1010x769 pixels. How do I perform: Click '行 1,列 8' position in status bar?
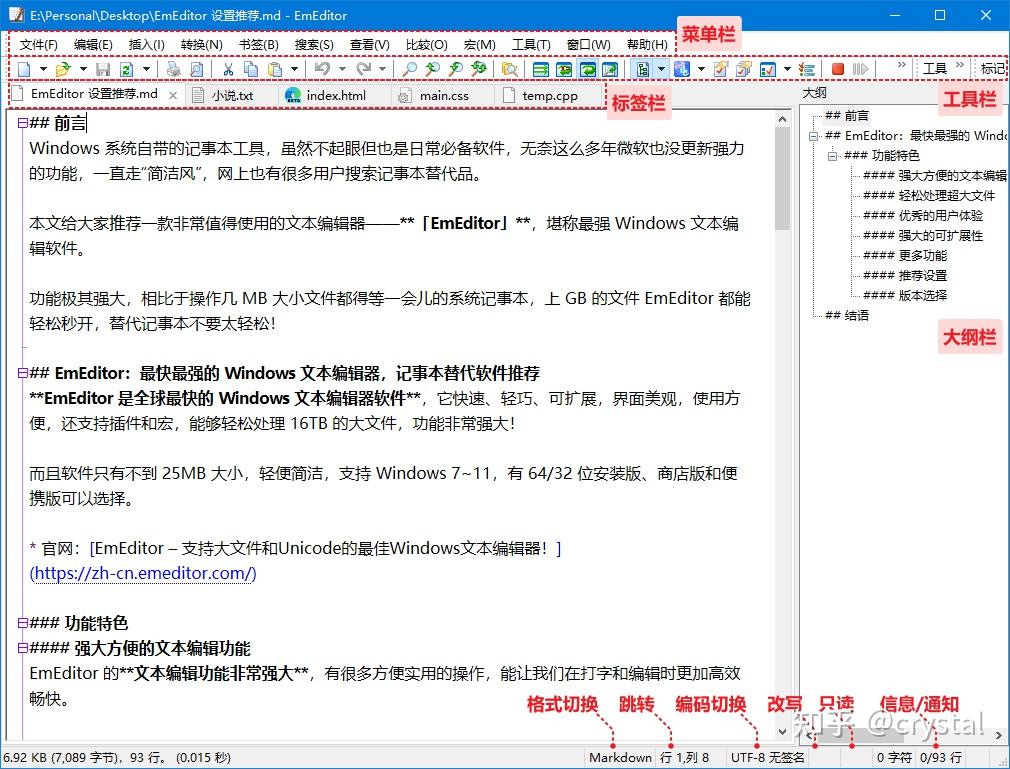[x=684, y=757]
